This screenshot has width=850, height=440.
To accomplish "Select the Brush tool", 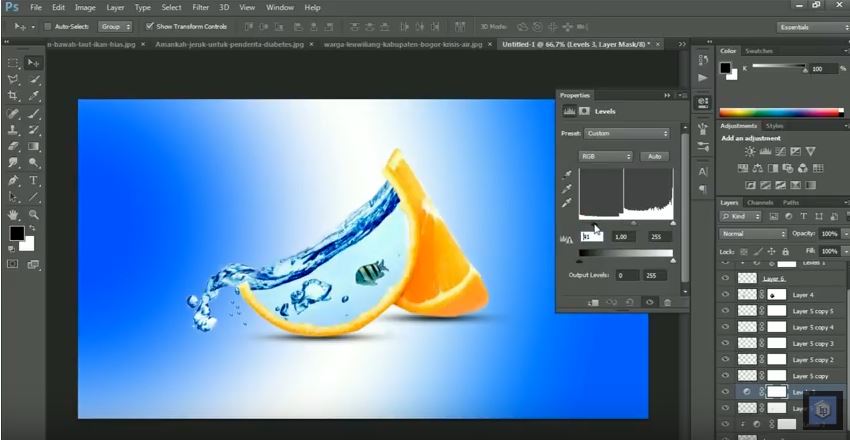I will (x=33, y=114).
